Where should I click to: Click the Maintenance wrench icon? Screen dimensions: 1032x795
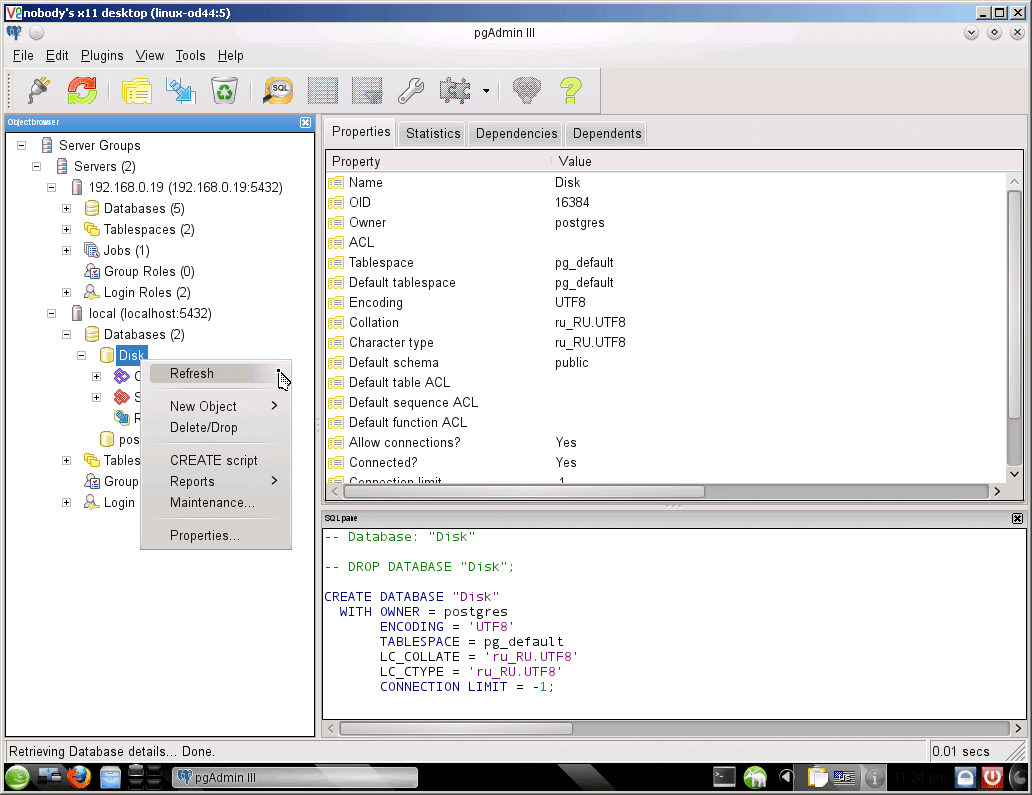(411, 91)
